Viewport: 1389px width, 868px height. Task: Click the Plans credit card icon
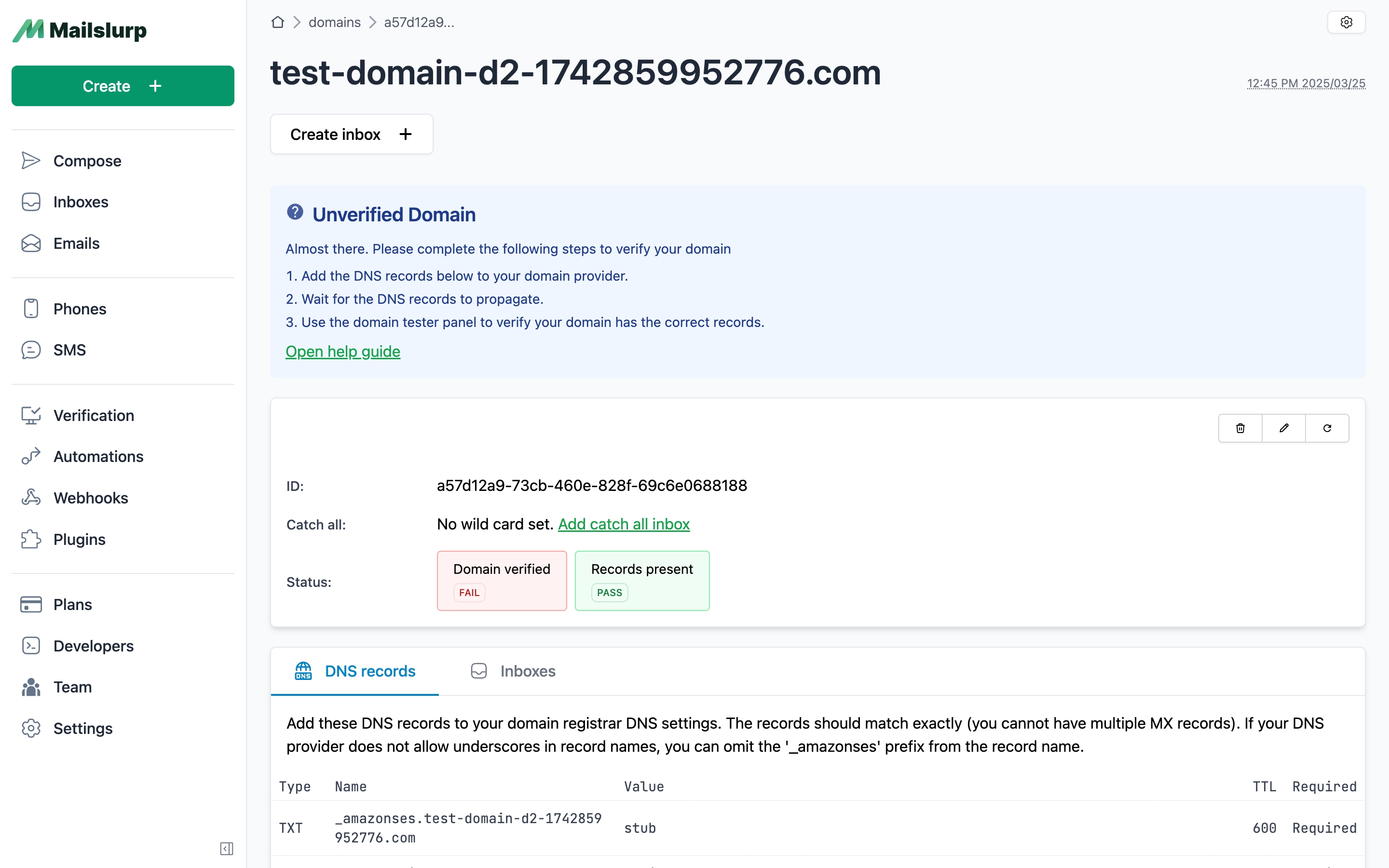[31, 605]
